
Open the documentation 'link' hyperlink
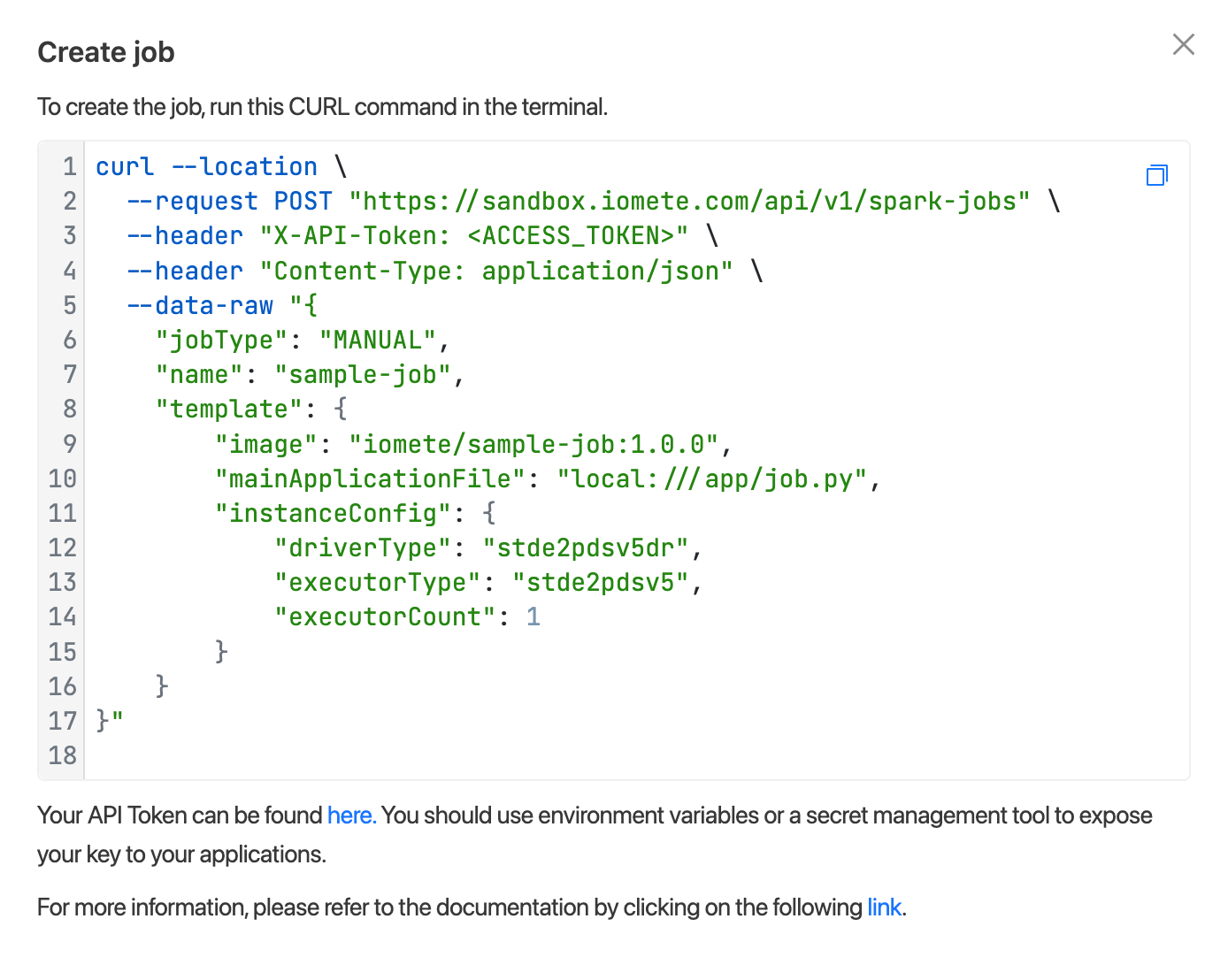[884, 907]
